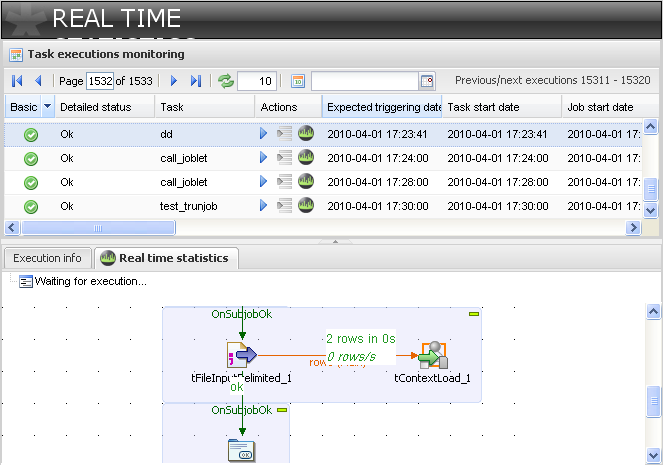Run the 17:28:00 call_joblet task
Screen dimensions: 663x465
click(x=263, y=182)
